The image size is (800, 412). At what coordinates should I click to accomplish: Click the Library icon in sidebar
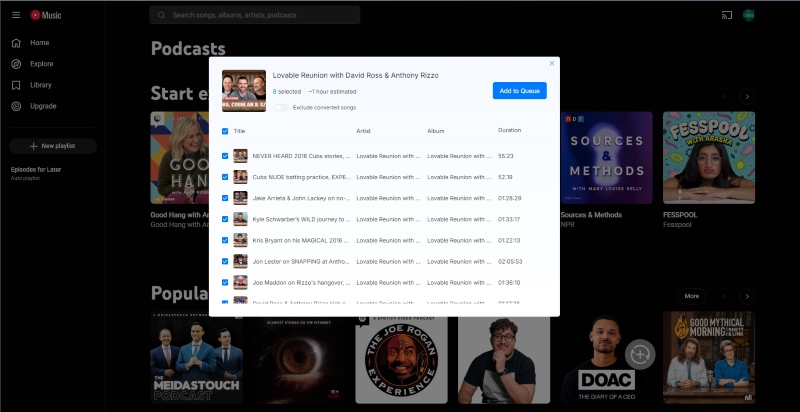pos(16,85)
